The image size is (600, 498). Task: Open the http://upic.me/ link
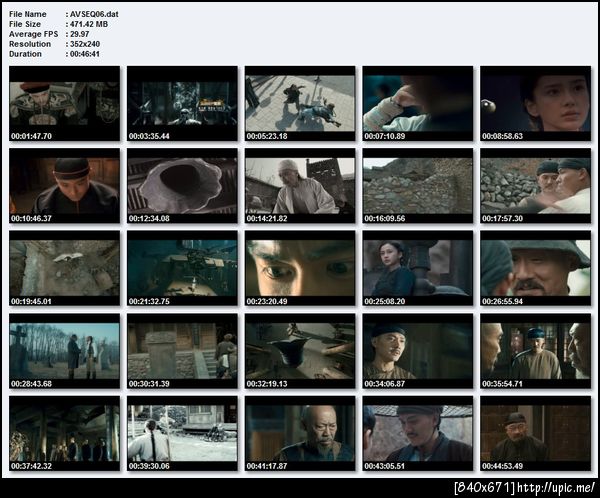click(x=556, y=488)
